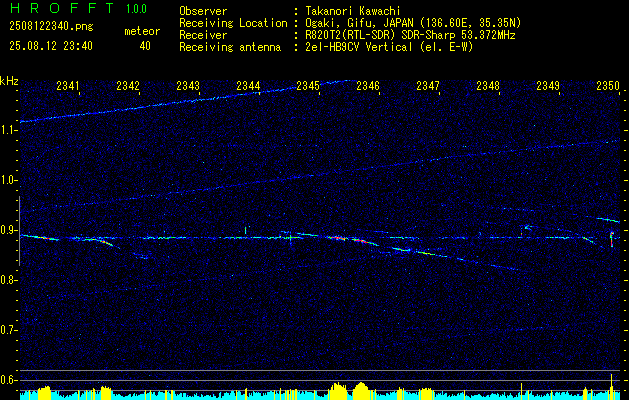Click the HROFFT program title text
The width and height of the screenshot is (629, 400).
[x=62, y=8]
